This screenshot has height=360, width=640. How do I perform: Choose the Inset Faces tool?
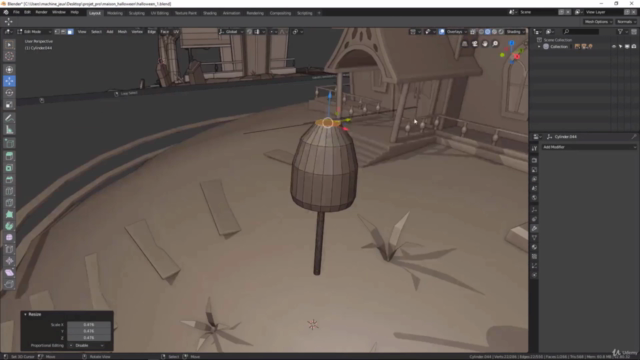coord(9,168)
